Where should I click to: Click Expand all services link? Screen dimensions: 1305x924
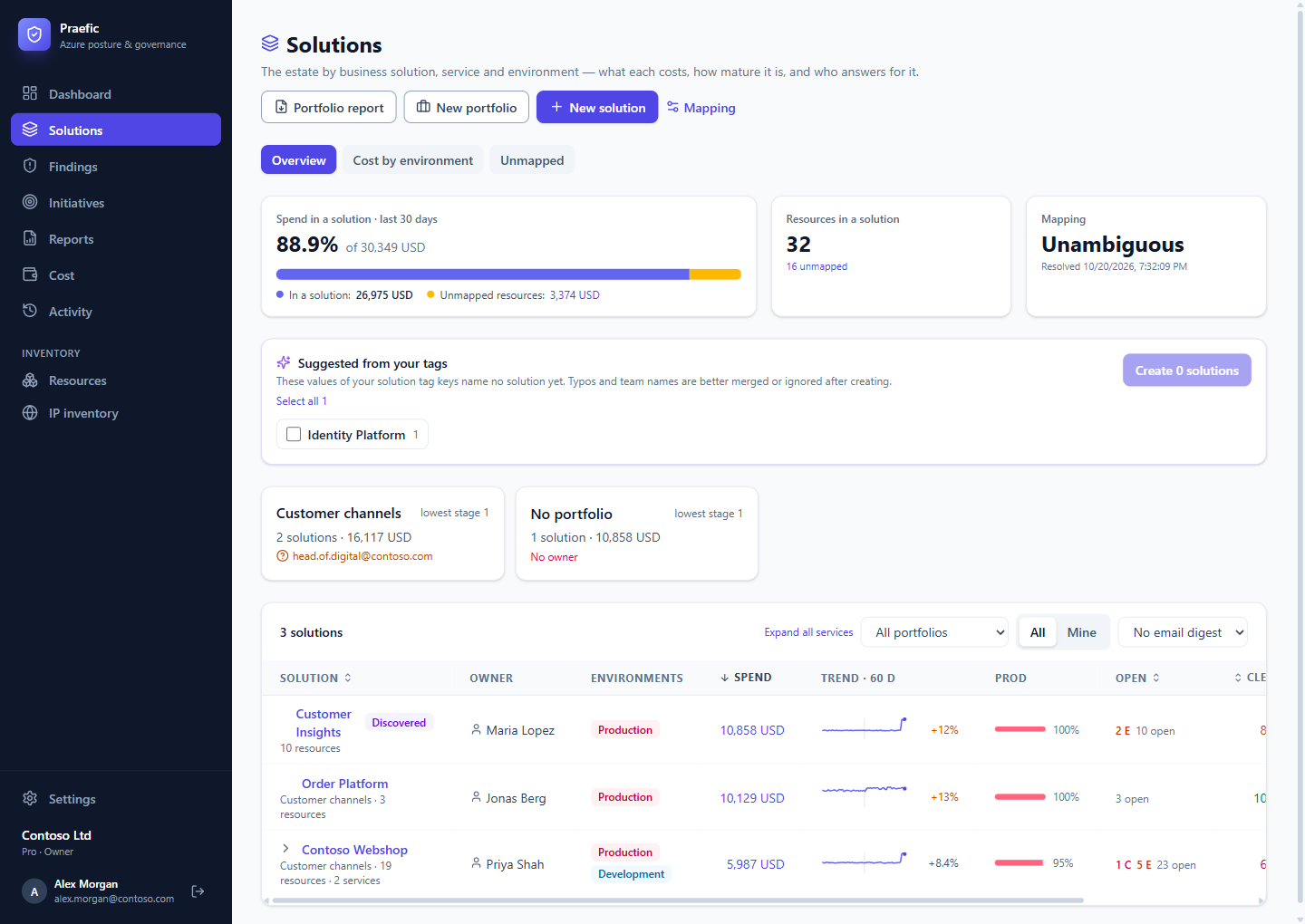click(x=808, y=632)
